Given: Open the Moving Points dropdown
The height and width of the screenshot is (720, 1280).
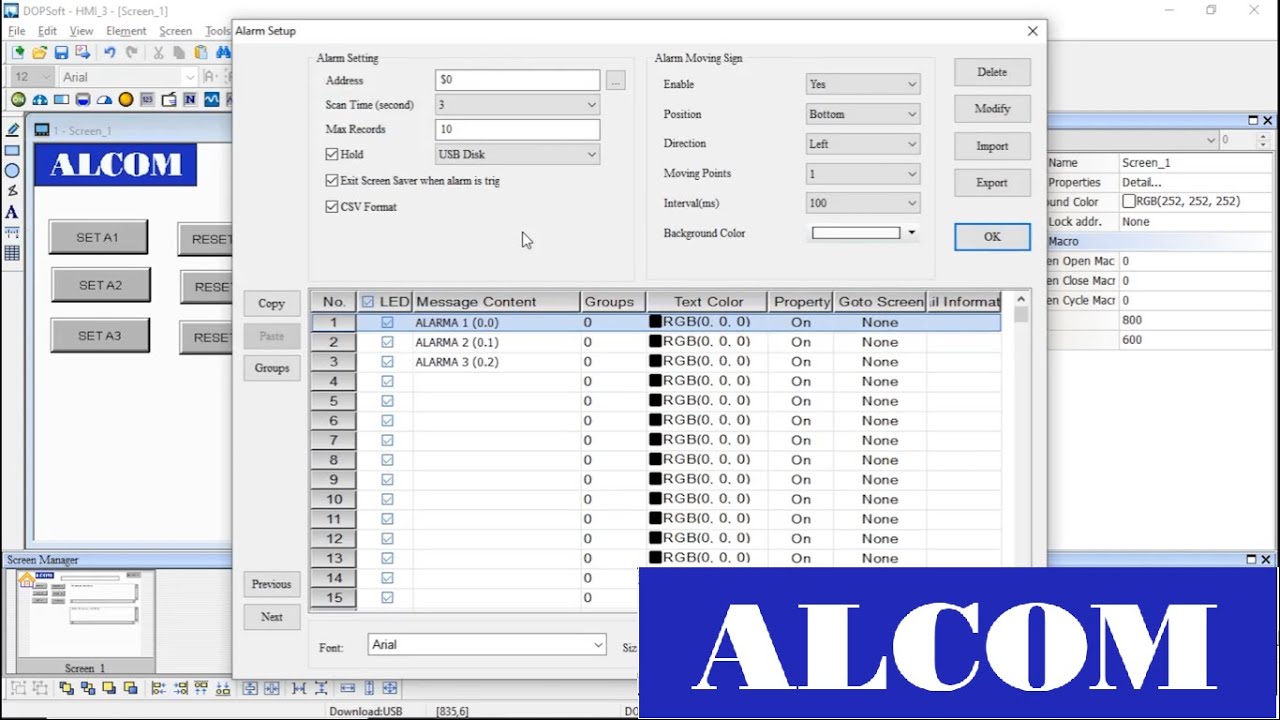Looking at the screenshot, I should click(x=862, y=174).
